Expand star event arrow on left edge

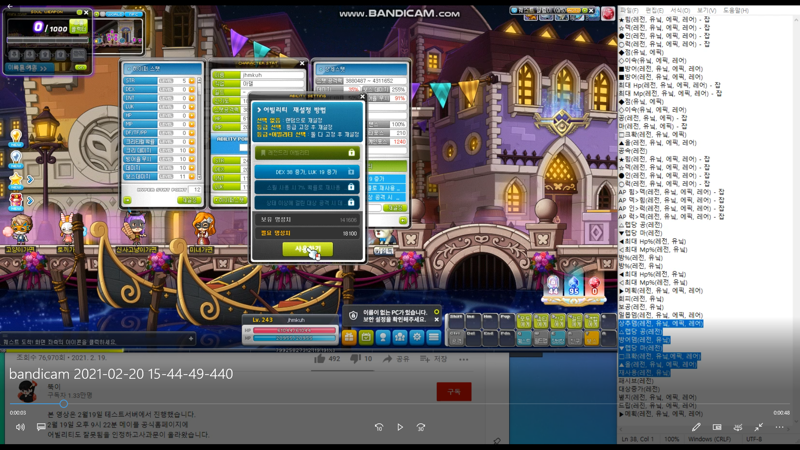coord(30,179)
